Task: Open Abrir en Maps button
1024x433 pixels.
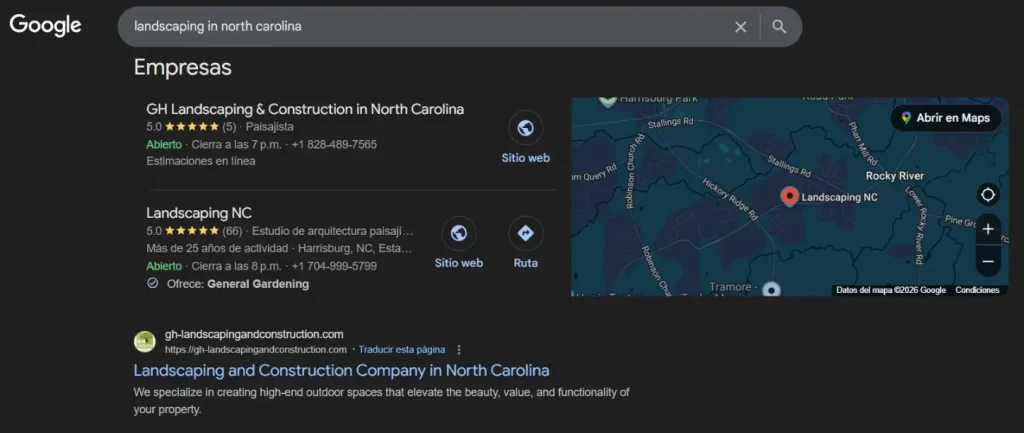Action: click(x=946, y=118)
